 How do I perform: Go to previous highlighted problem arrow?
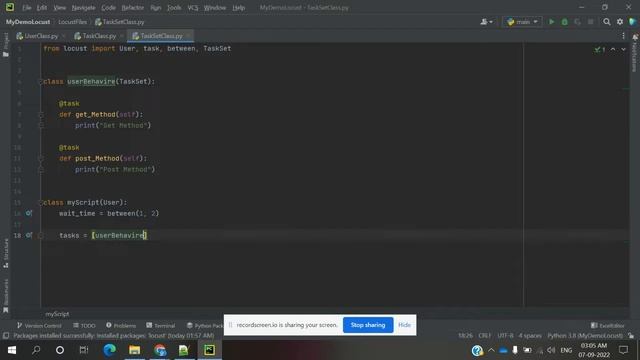613,49
